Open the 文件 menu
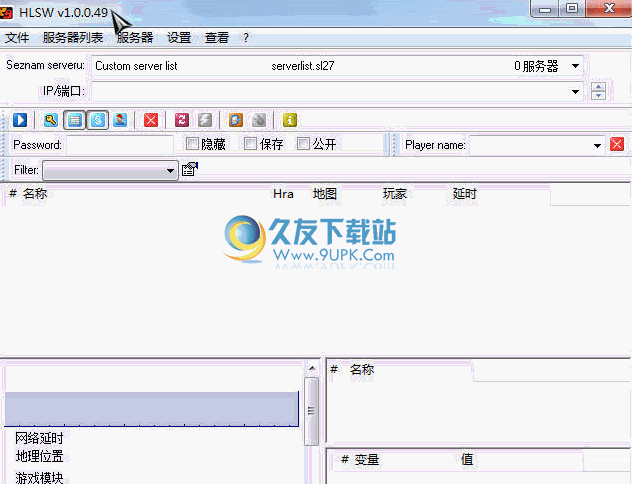The image size is (632, 484). pyautogui.click(x=17, y=38)
